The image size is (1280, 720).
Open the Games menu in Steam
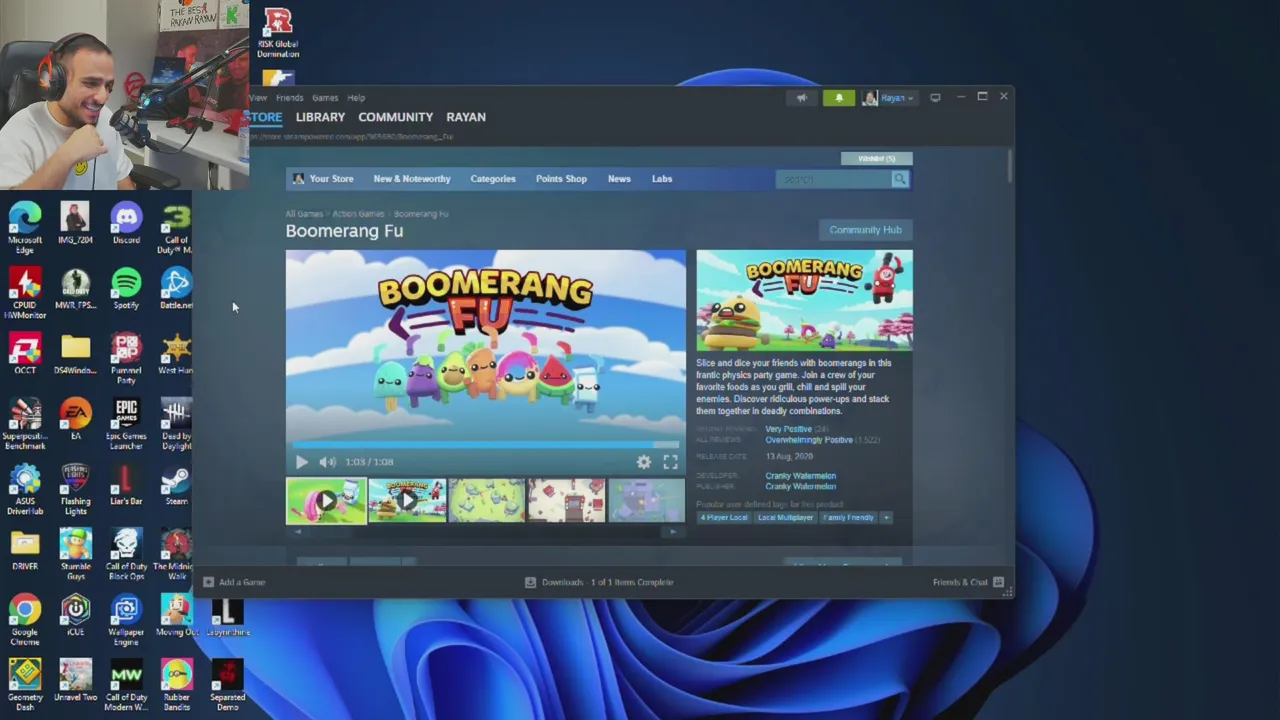tap(325, 98)
